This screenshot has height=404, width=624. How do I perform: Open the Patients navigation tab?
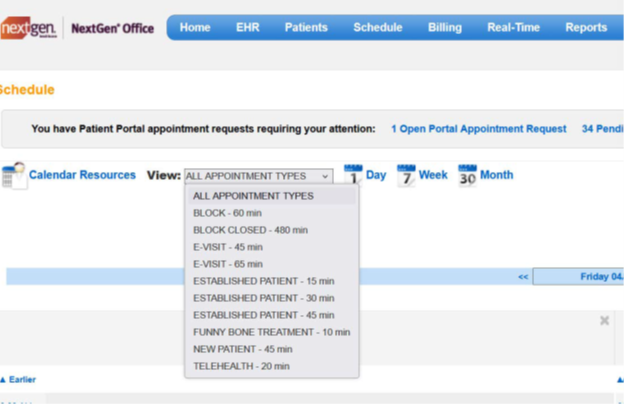point(305,28)
